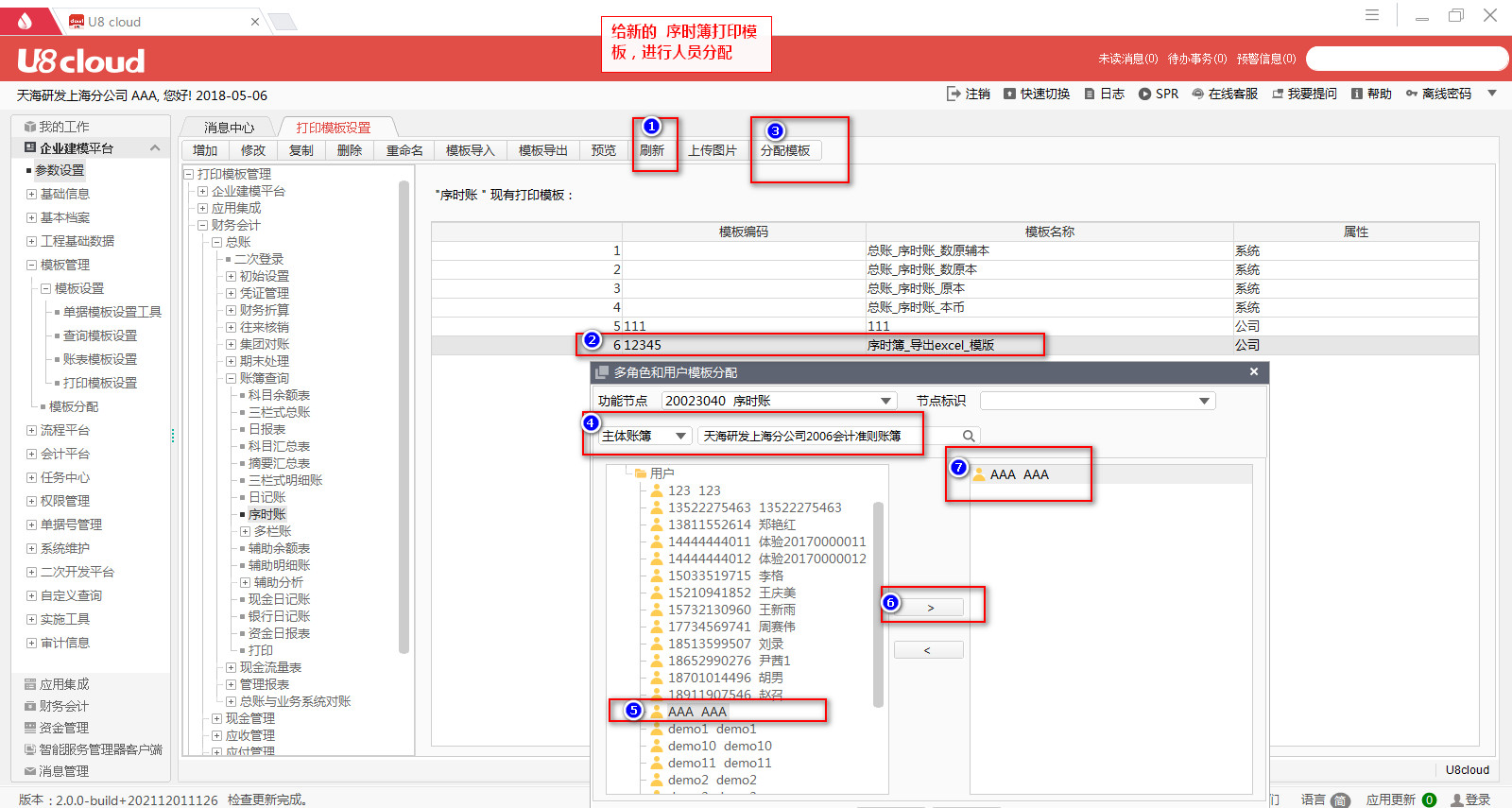1512x808 pixels.
Task: Click the 分配模板 button
Action: coord(785,150)
